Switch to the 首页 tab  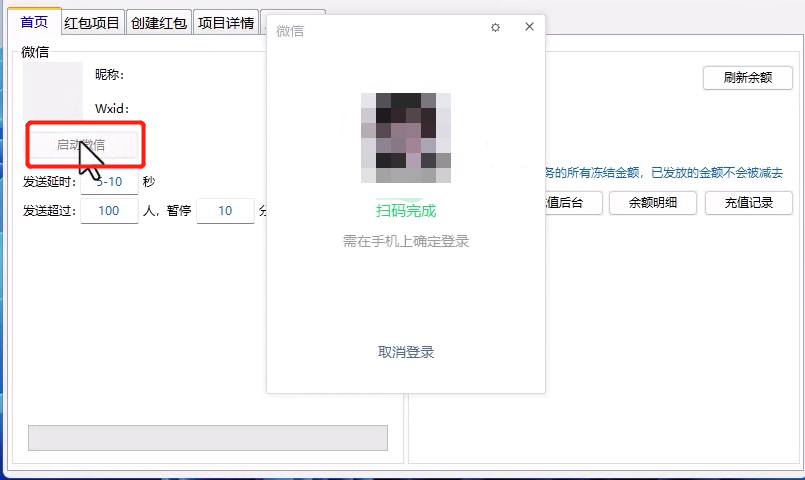pyautogui.click(x=34, y=22)
